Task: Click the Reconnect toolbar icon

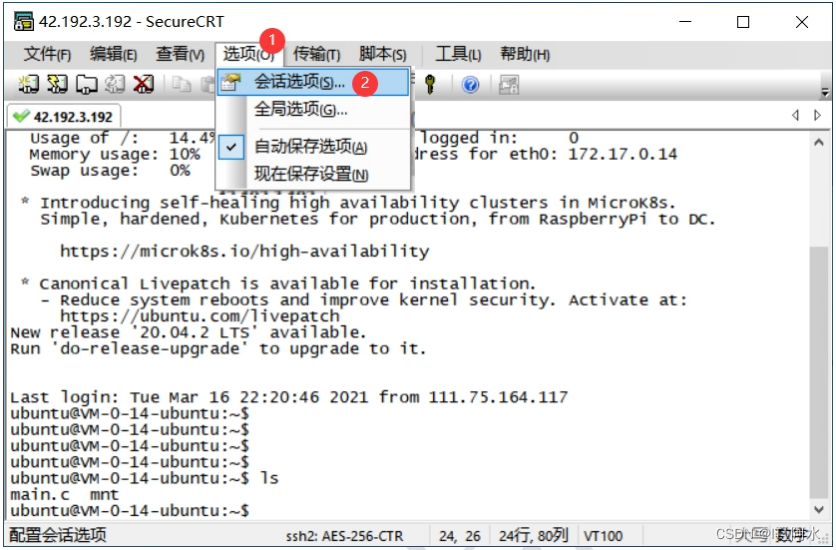Action: coord(115,84)
